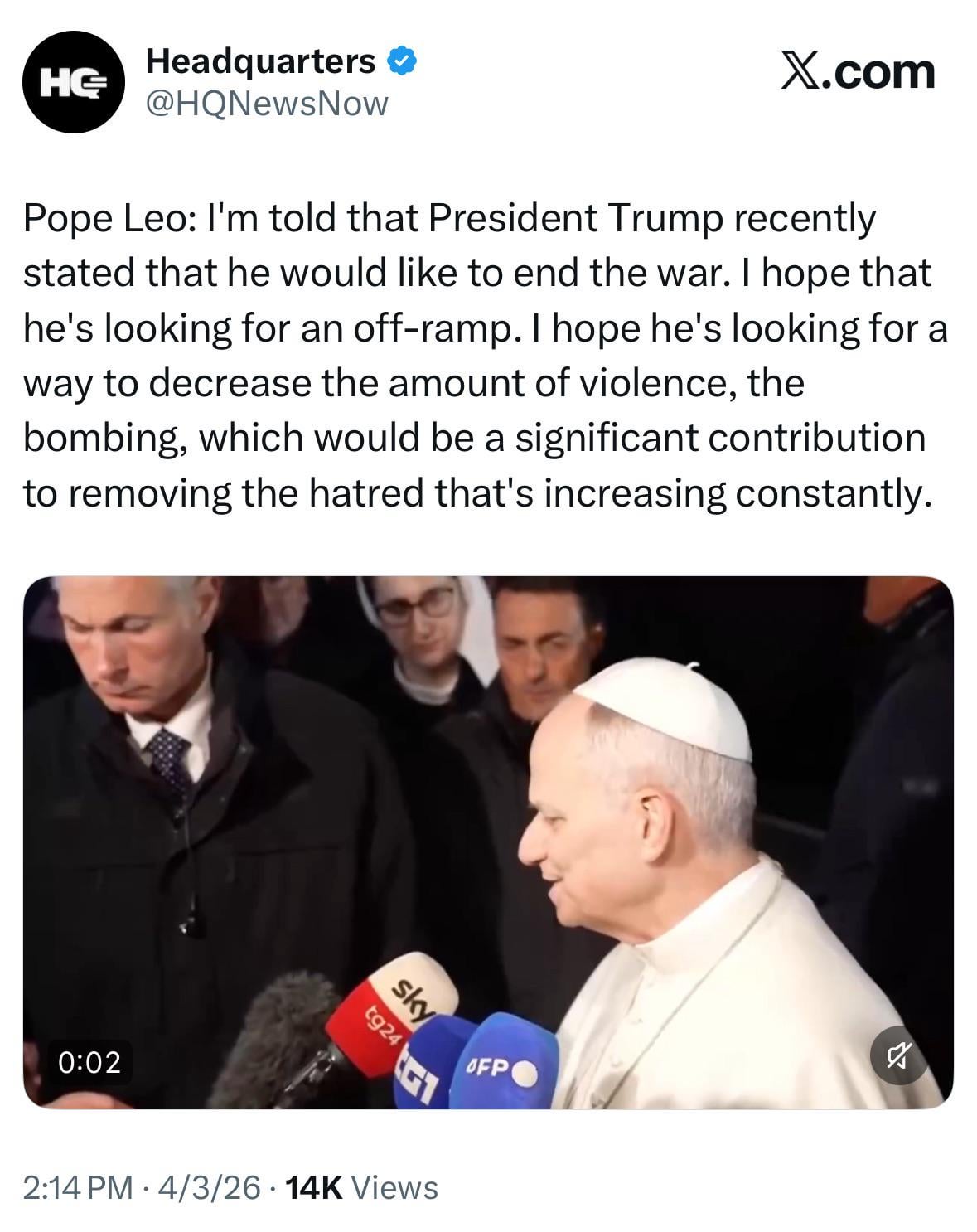Open the Headquarters display name
This screenshot has width=977, height=1232.
tap(260, 61)
